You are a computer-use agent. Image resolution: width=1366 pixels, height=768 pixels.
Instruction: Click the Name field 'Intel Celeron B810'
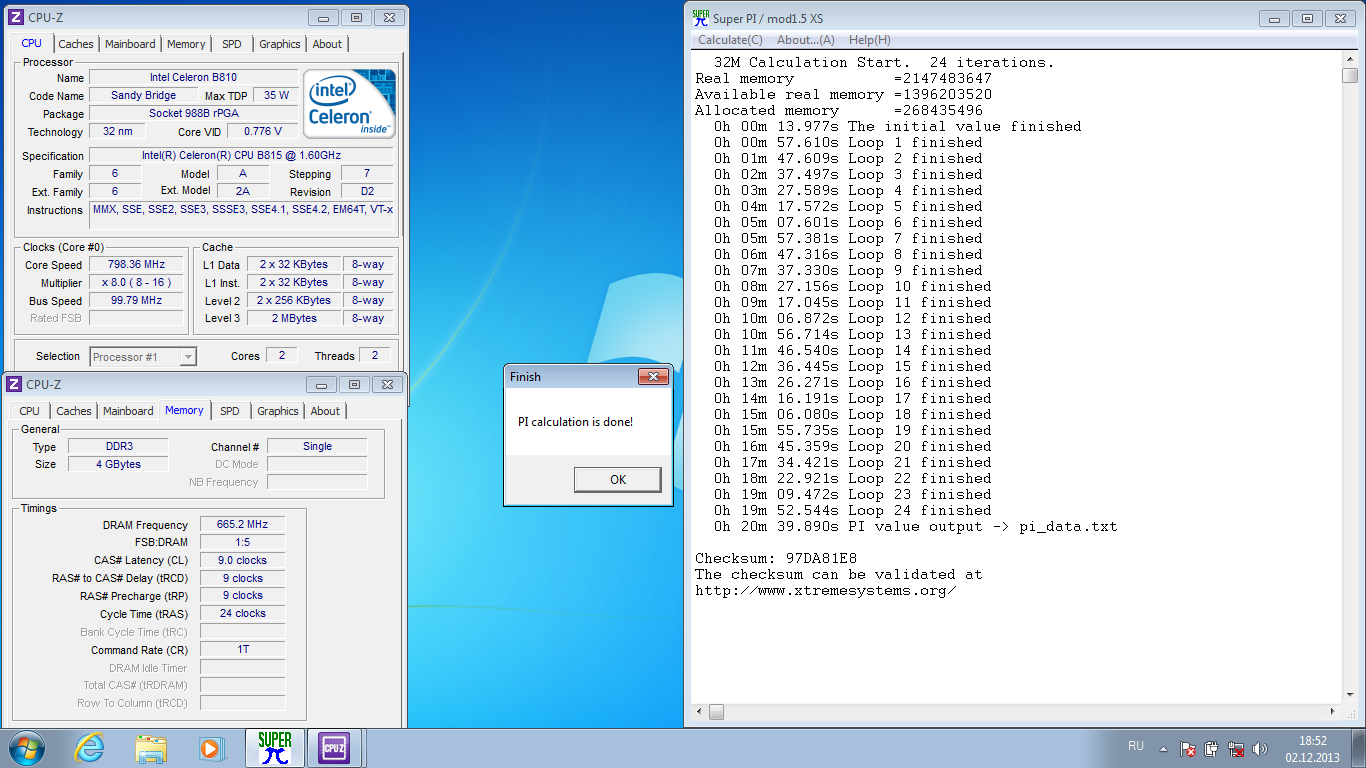194,77
